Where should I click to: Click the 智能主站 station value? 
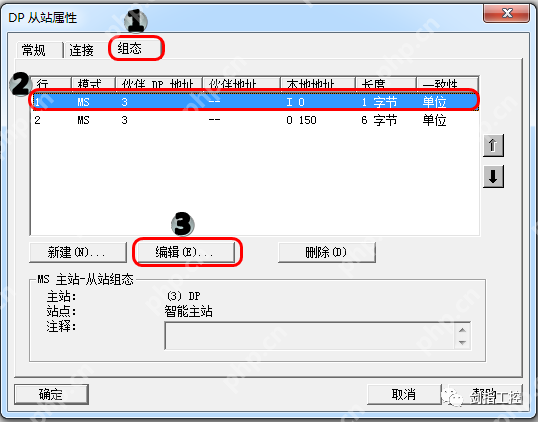click(x=188, y=311)
